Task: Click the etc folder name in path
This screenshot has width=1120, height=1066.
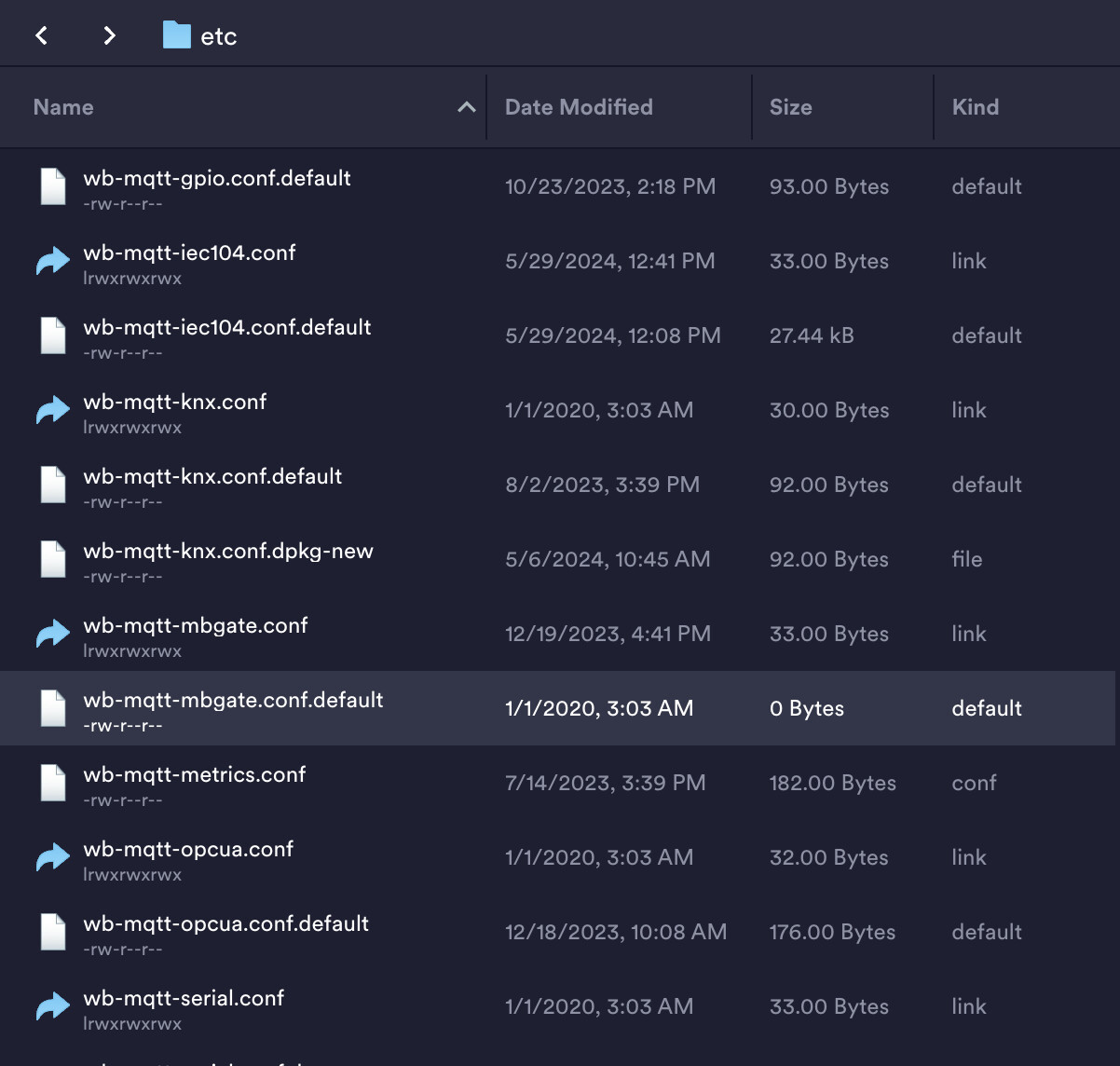Action: click(219, 36)
